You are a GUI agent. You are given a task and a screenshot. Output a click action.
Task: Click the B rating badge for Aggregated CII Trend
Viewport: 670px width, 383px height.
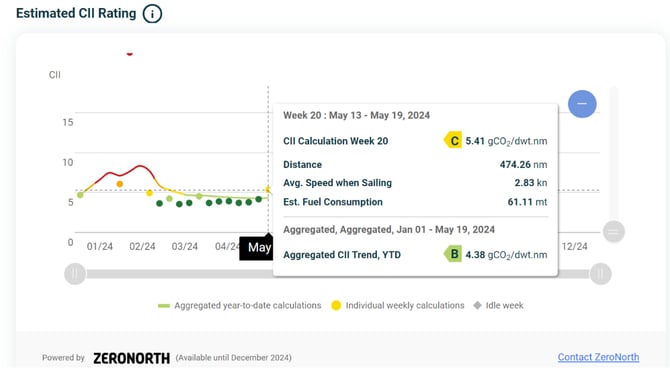(453, 254)
